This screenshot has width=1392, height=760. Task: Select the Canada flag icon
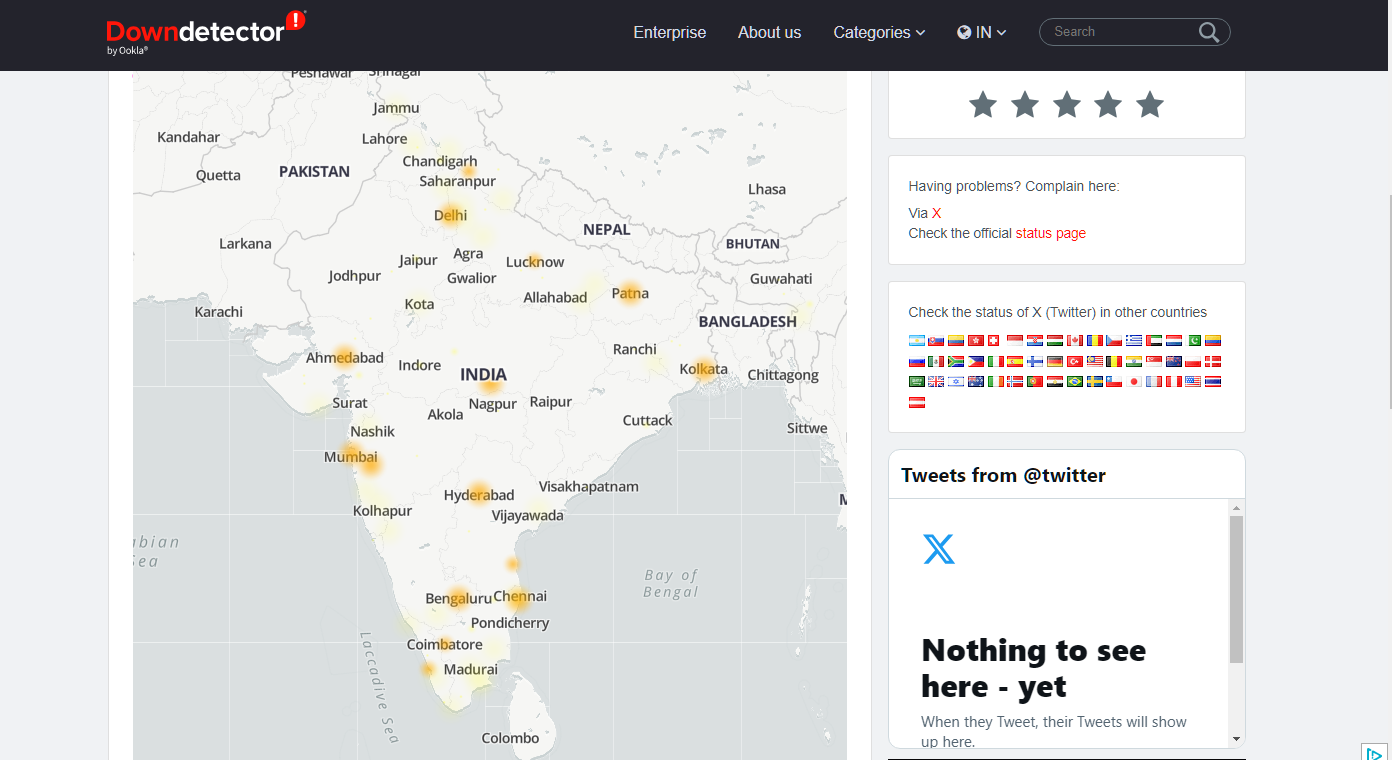[x=1074, y=340]
